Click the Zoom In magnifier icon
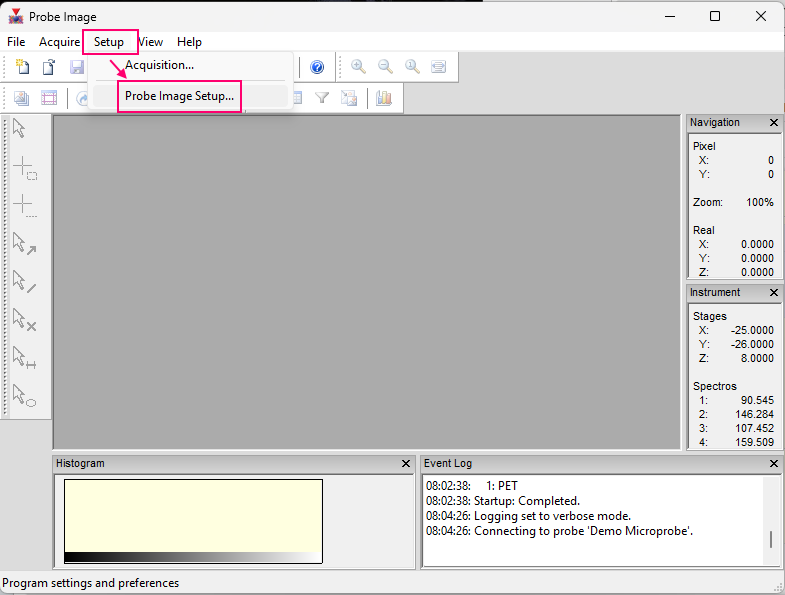785x595 pixels. [358, 67]
